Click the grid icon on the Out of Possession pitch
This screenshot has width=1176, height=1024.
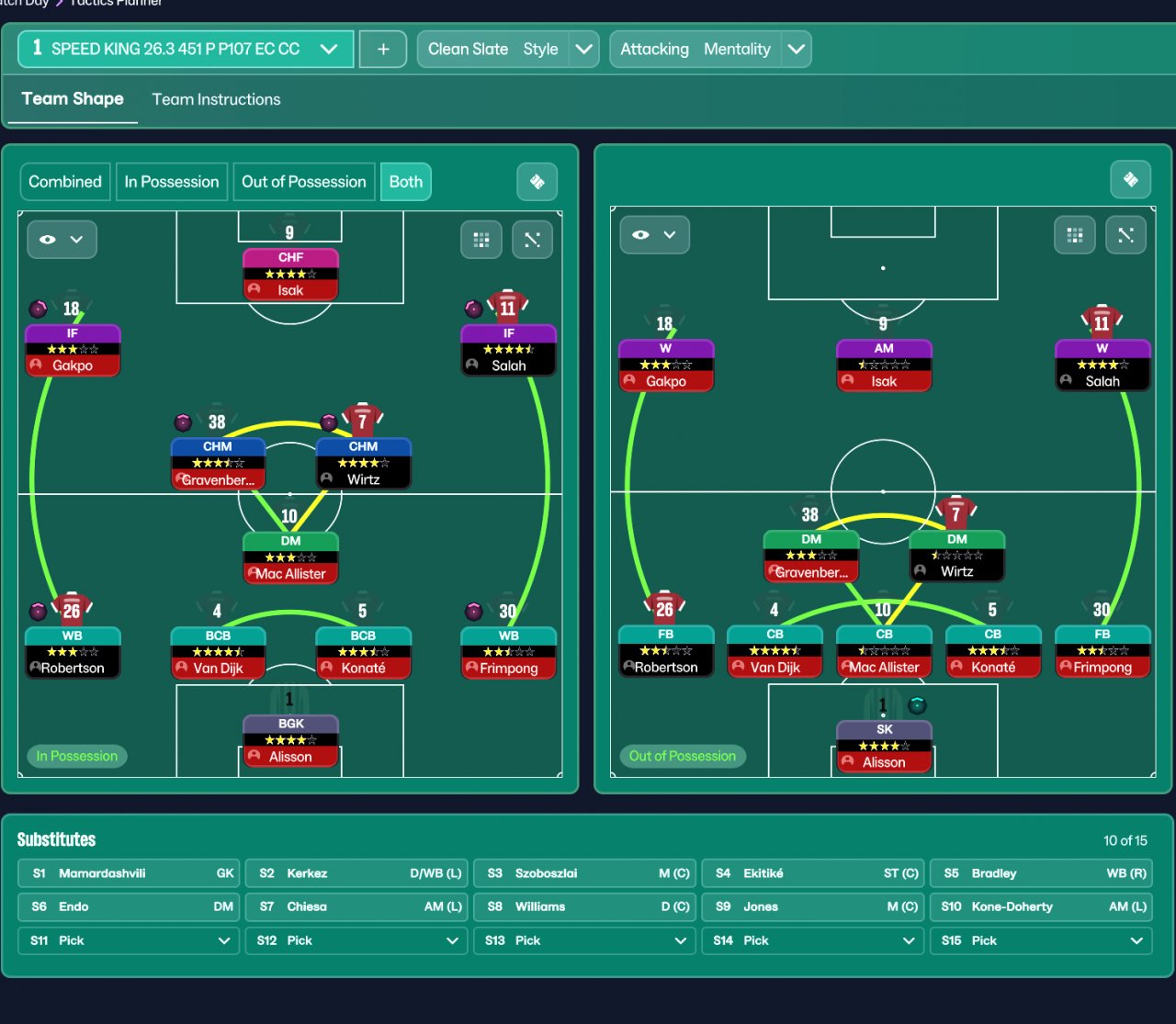pyautogui.click(x=1074, y=236)
